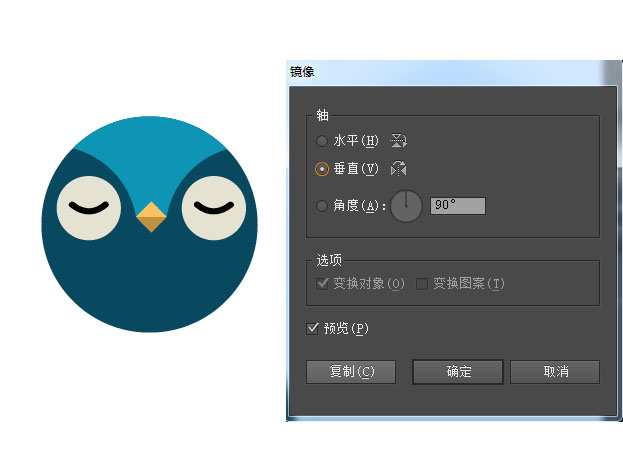The width and height of the screenshot is (623, 460).
Task: Toggle the 变换对象(O) checkbox
Action: coord(322,284)
